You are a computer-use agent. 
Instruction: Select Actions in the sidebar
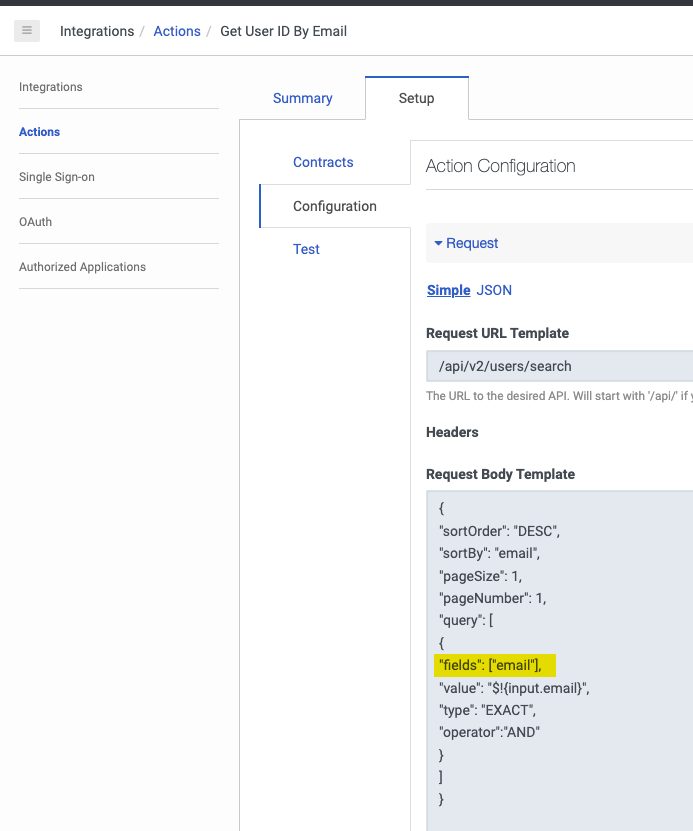tap(40, 132)
